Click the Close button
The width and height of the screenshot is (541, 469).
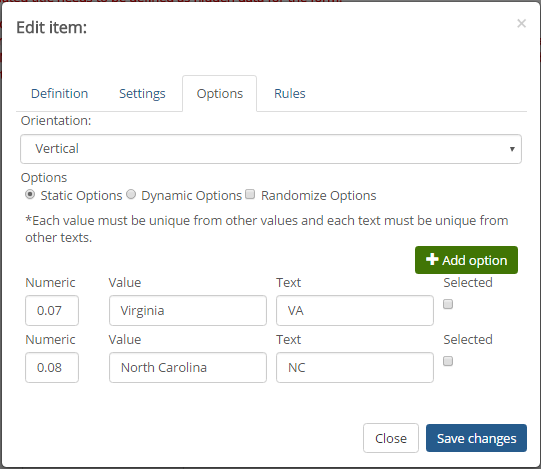coord(391,438)
